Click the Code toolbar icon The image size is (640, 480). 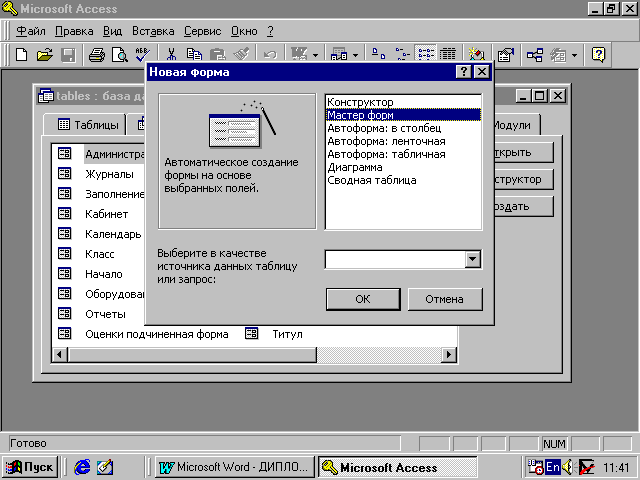coord(476,55)
